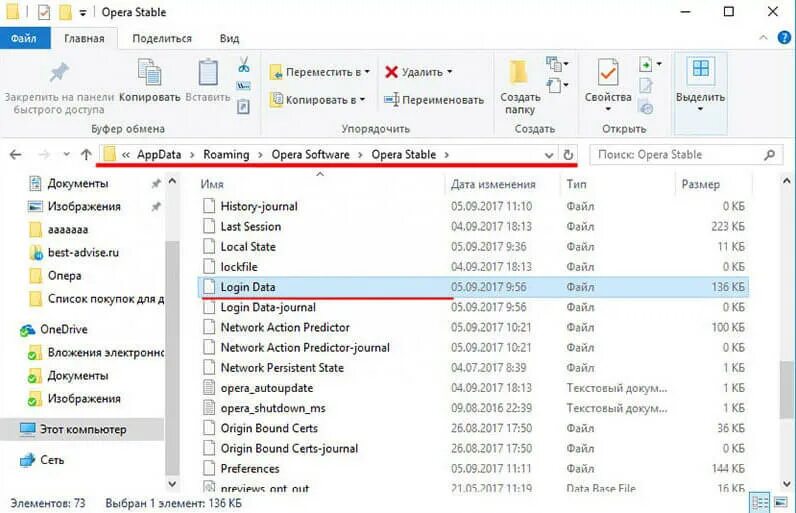Sort by the Размер column header

click(x=701, y=184)
